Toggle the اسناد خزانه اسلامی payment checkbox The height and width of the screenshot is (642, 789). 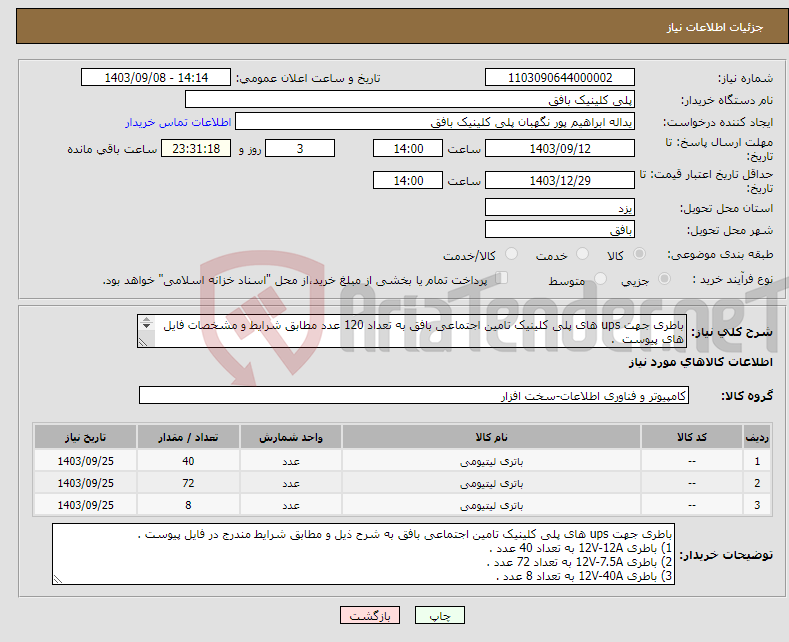coord(502,278)
